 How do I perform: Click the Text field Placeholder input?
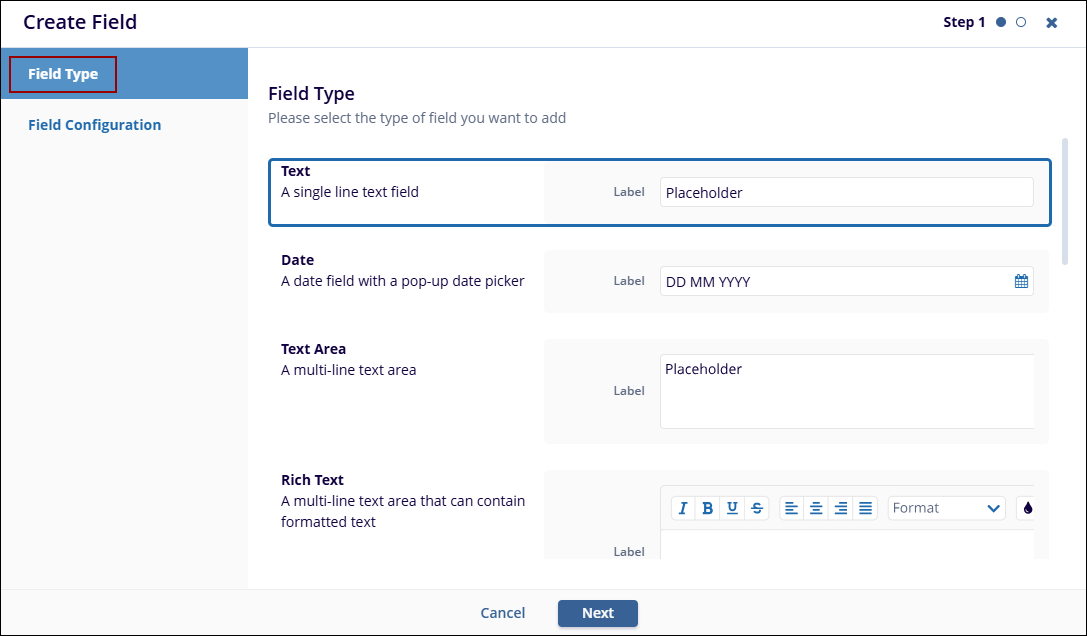pyautogui.click(x=845, y=193)
